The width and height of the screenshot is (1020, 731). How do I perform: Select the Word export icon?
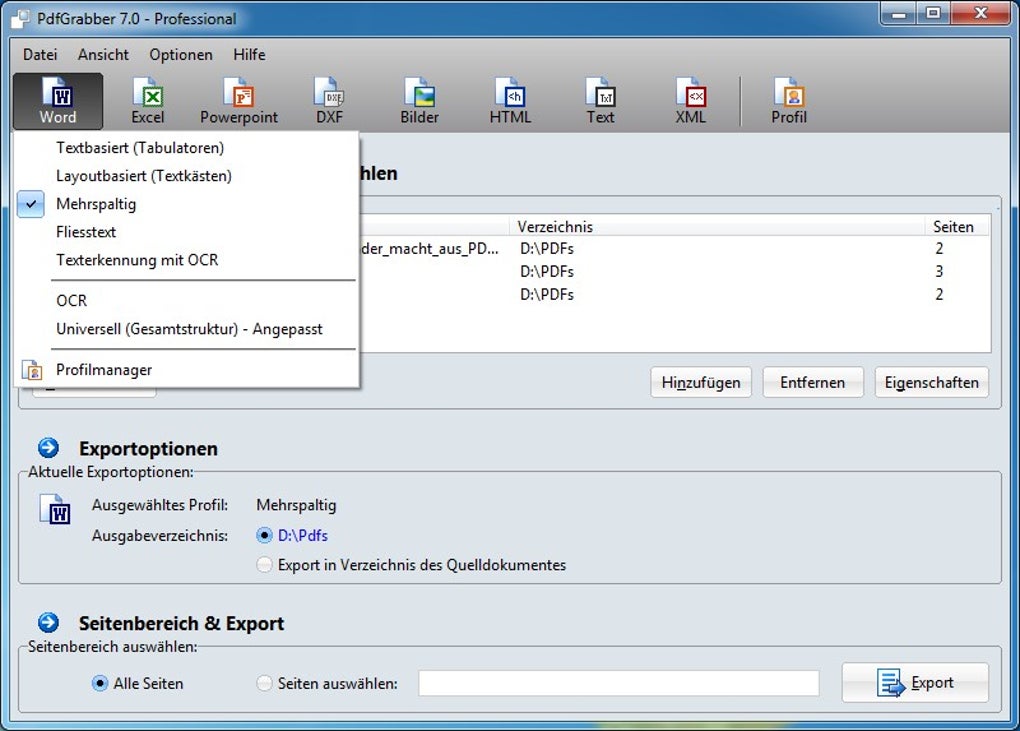pyautogui.click(x=58, y=101)
